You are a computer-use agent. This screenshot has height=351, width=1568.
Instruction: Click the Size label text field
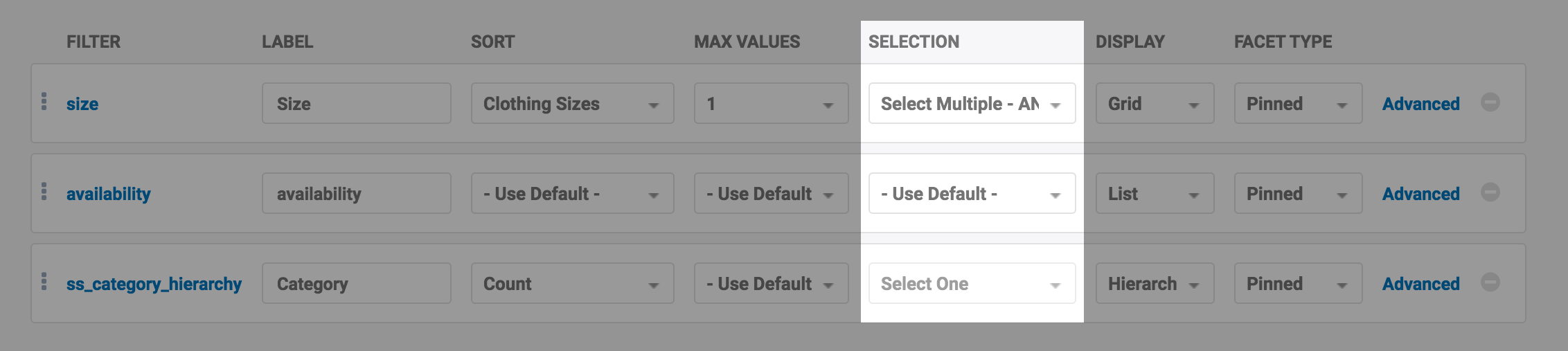click(x=356, y=104)
